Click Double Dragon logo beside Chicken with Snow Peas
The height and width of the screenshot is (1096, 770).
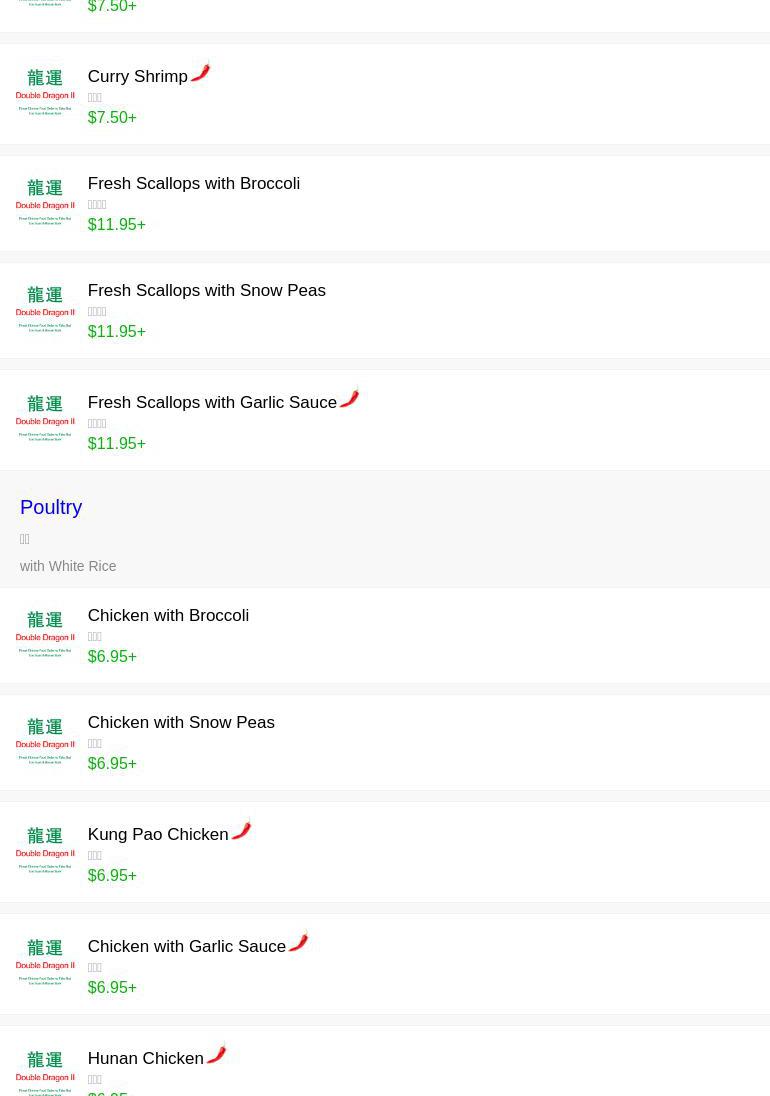[x=45, y=741]
